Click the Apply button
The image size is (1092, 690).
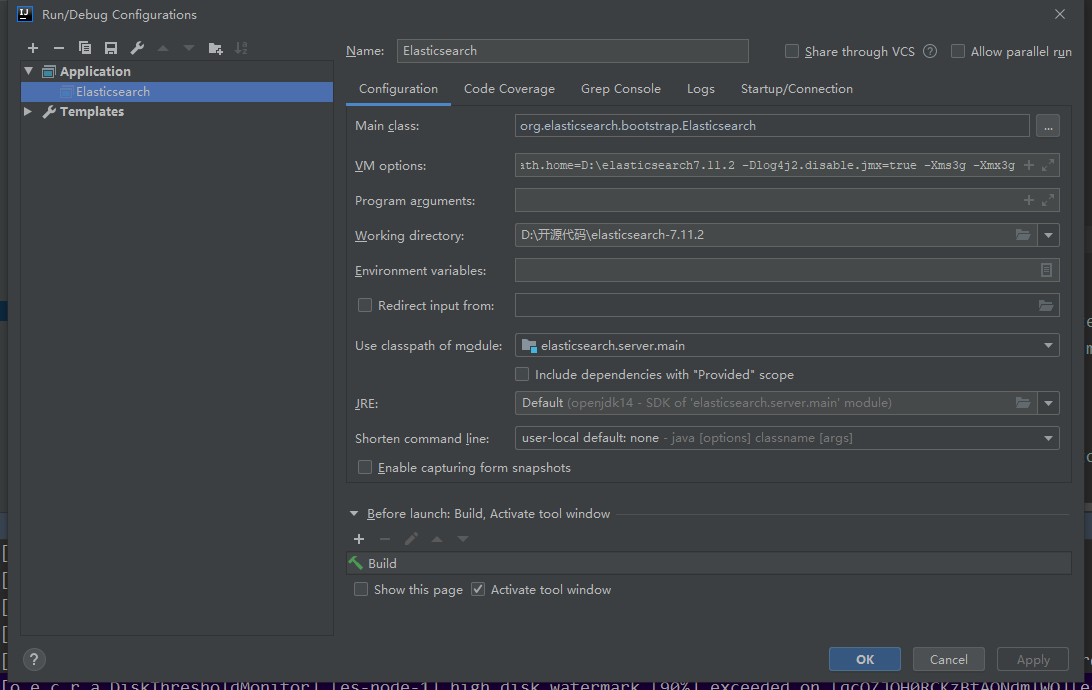coord(1033,659)
